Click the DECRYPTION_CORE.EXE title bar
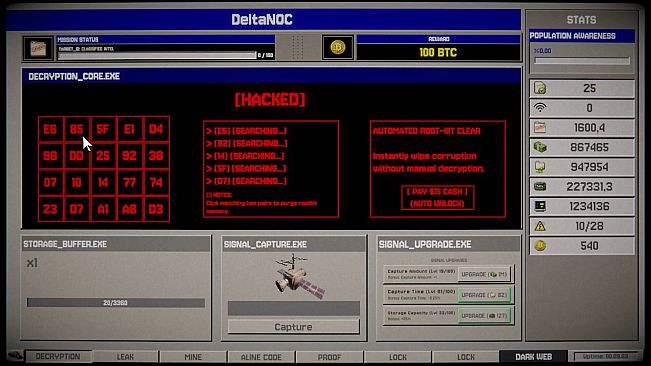Screen dimensions: 651x366 (272, 76)
